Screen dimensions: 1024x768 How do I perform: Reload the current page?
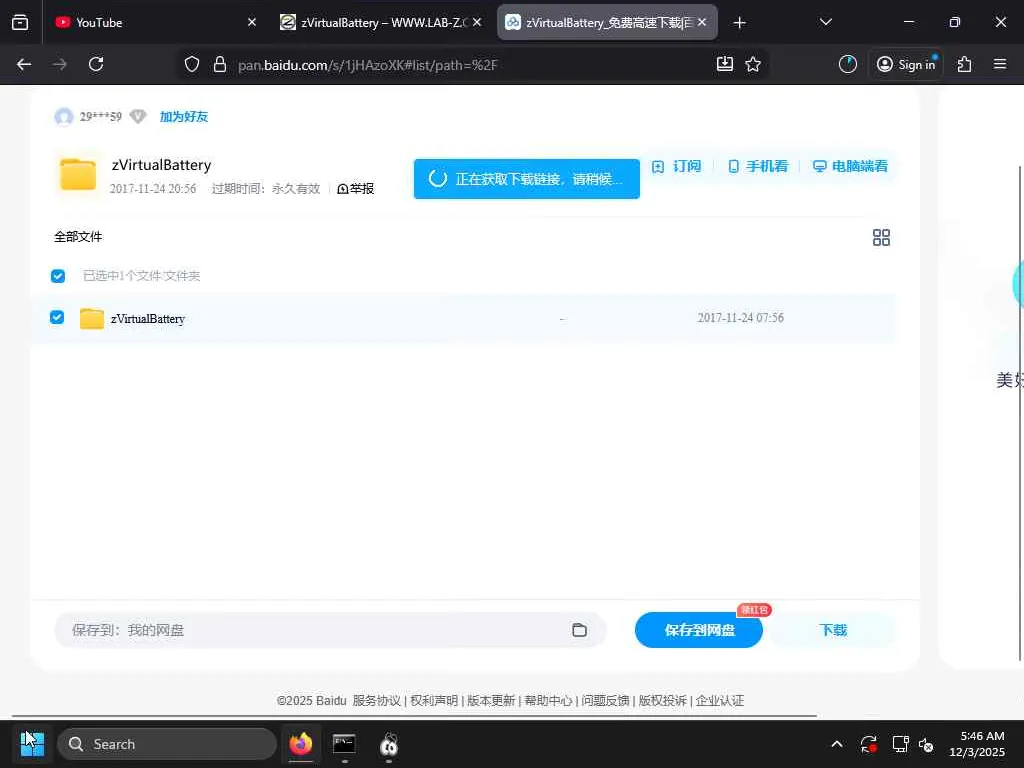click(96, 64)
